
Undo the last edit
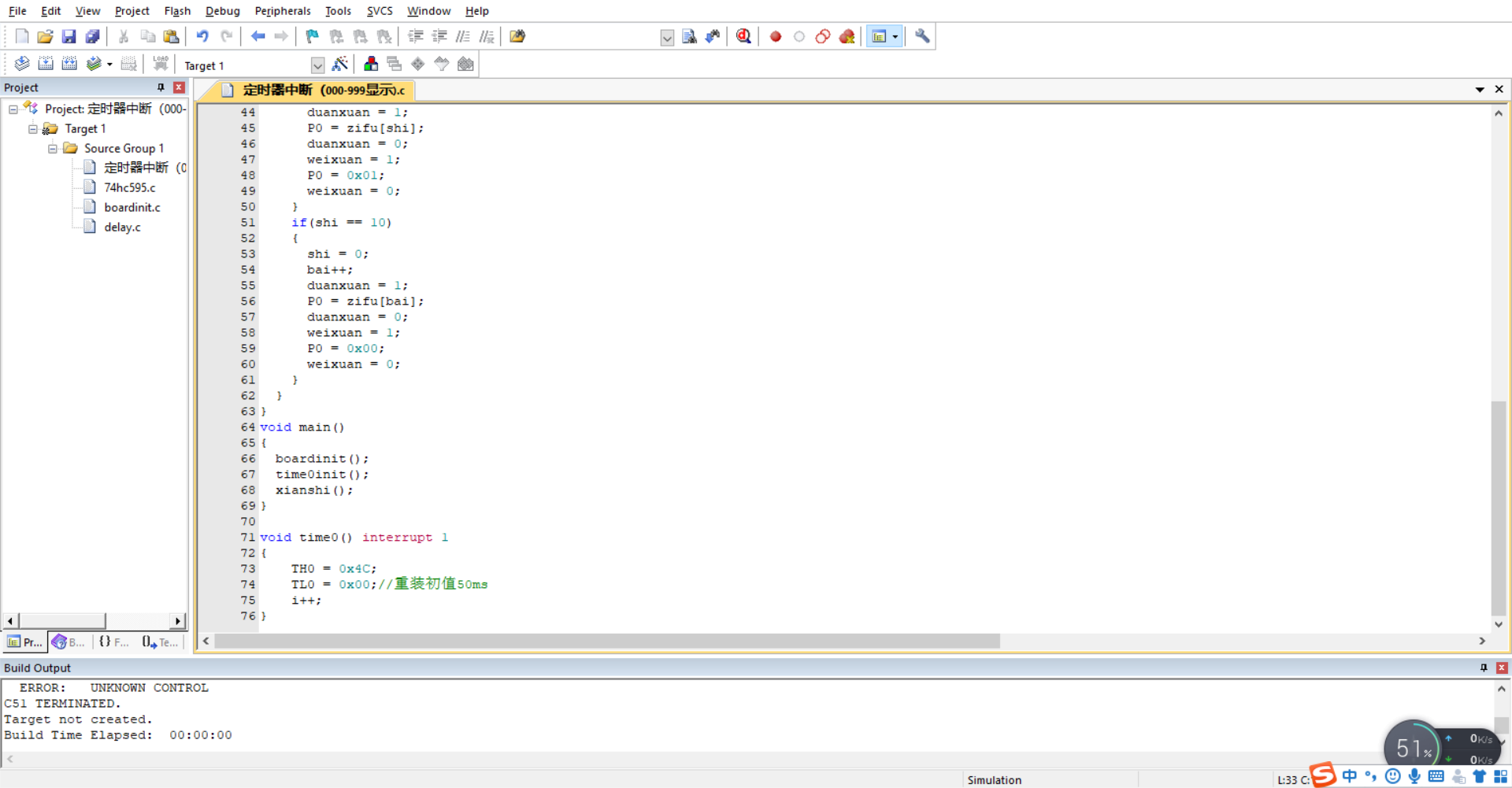(202, 36)
